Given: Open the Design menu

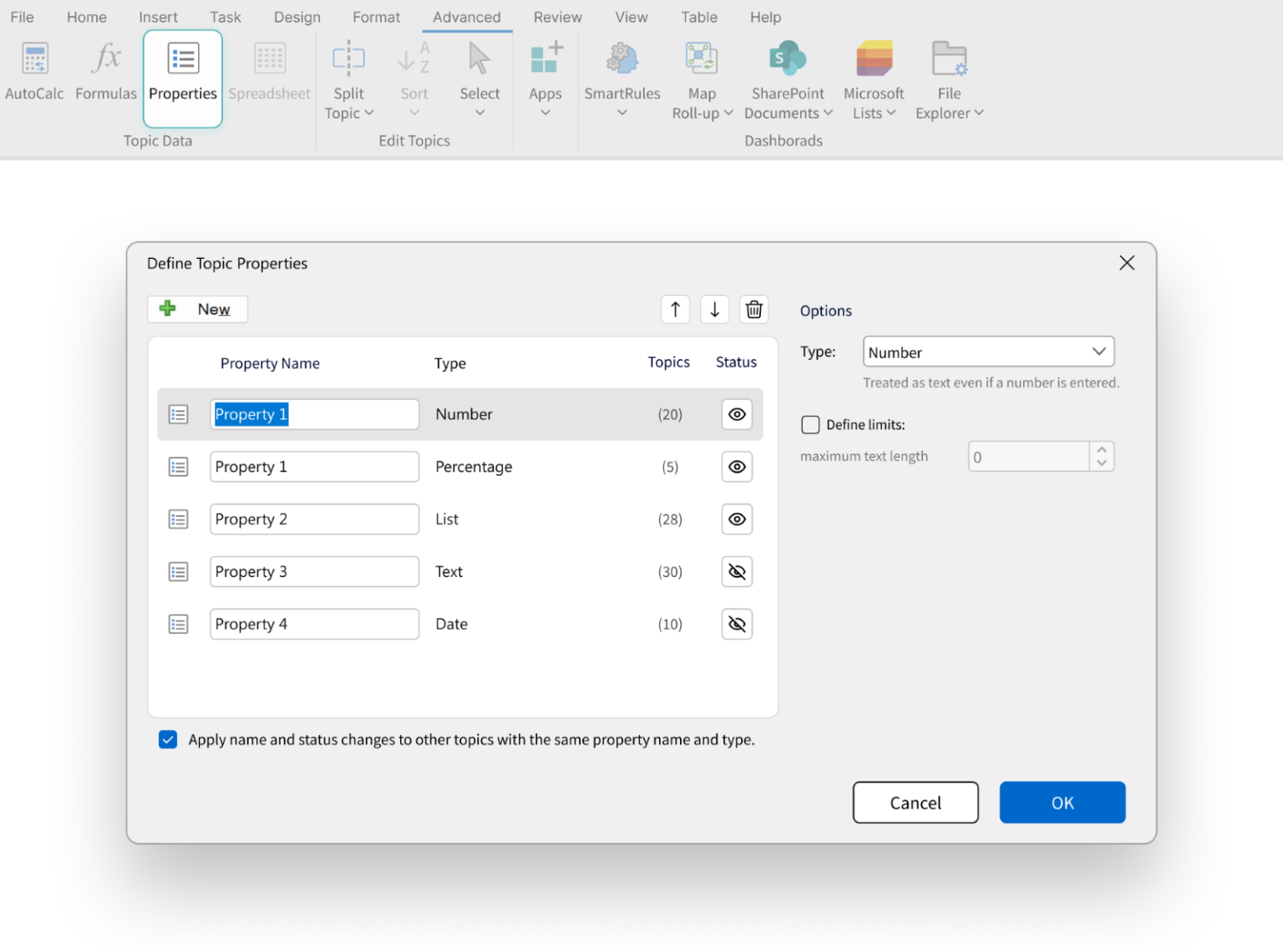Looking at the screenshot, I should (297, 17).
